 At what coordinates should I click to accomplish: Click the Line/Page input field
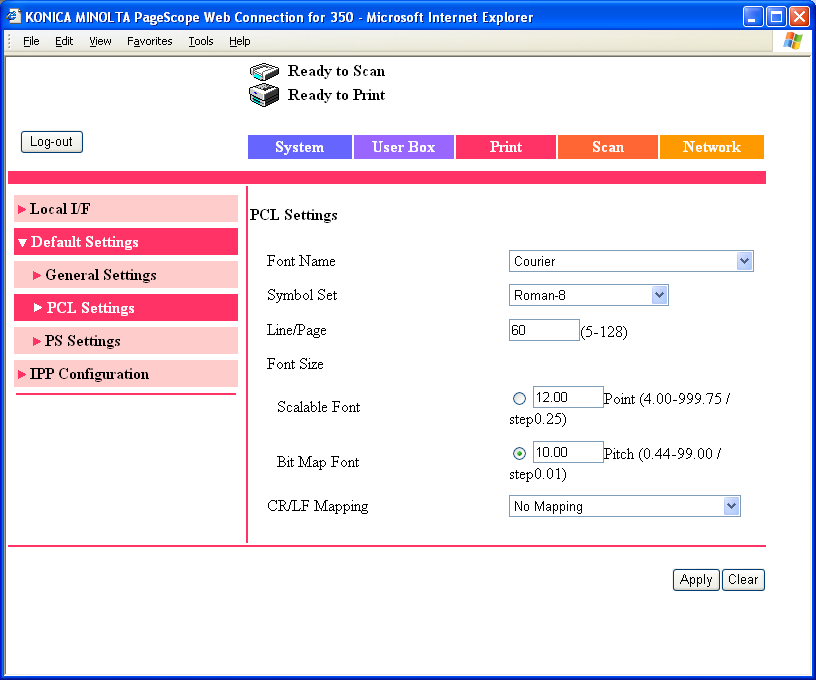click(x=544, y=330)
